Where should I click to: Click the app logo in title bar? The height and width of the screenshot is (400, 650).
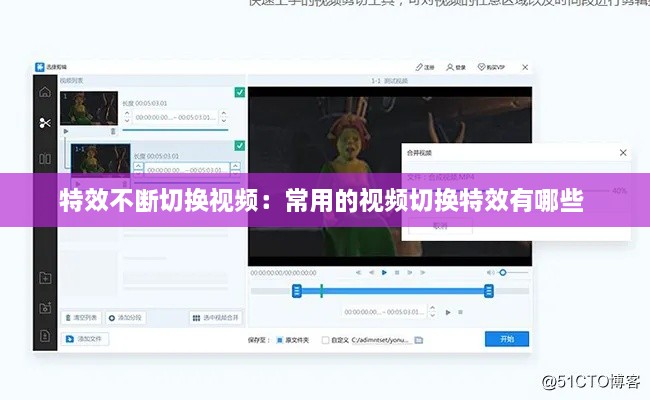point(40,67)
